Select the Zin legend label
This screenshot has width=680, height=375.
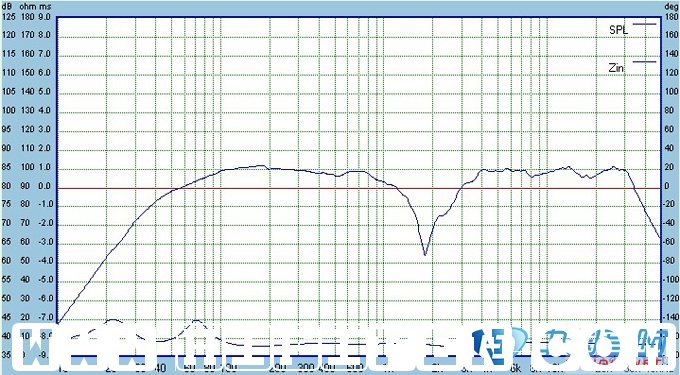coord(616,68)
